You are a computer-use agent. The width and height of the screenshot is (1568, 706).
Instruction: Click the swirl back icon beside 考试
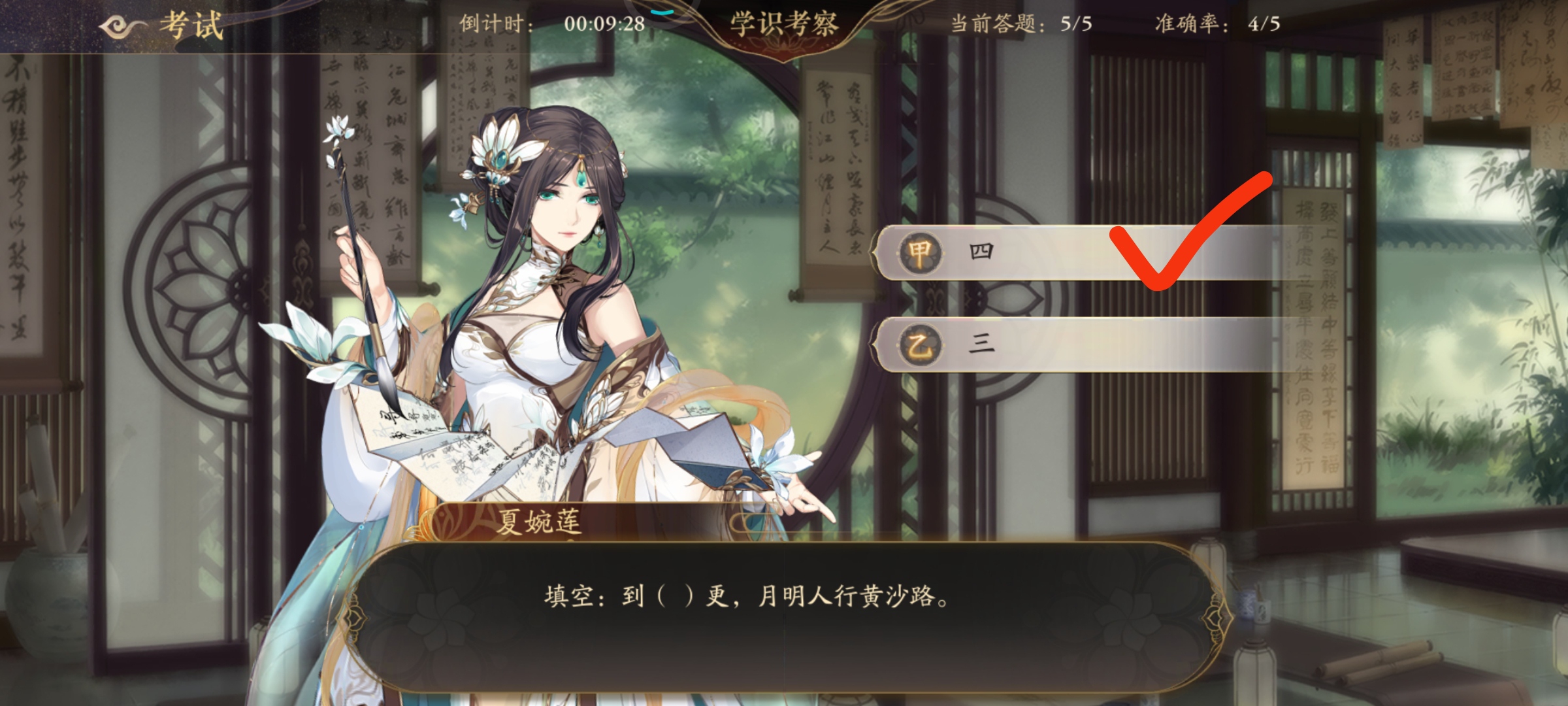click(122, 27)
